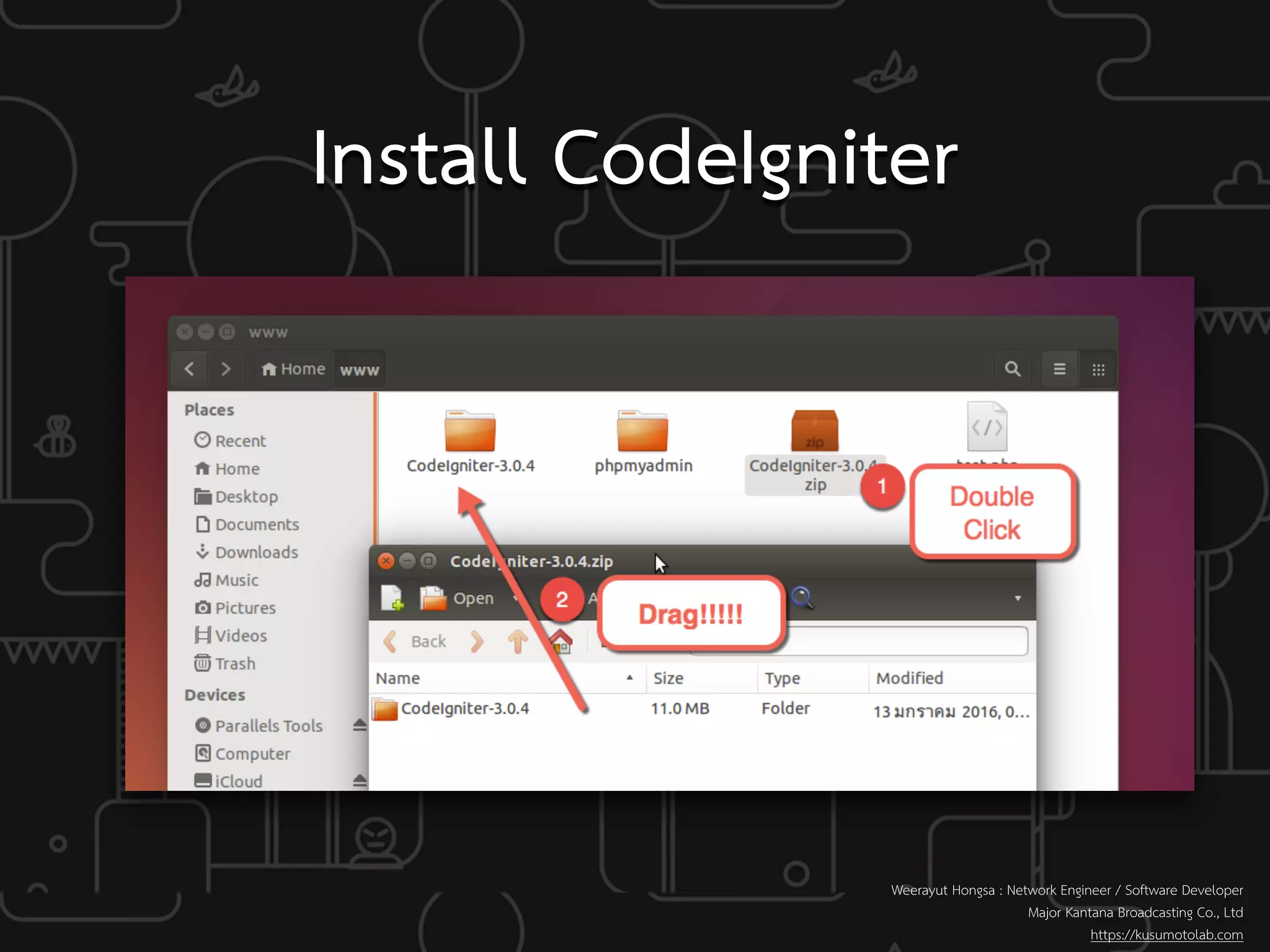1270x952 pixels.
Task: Open Home in Places sidebar
Action: pyautogui.click(x=227, y=469)
